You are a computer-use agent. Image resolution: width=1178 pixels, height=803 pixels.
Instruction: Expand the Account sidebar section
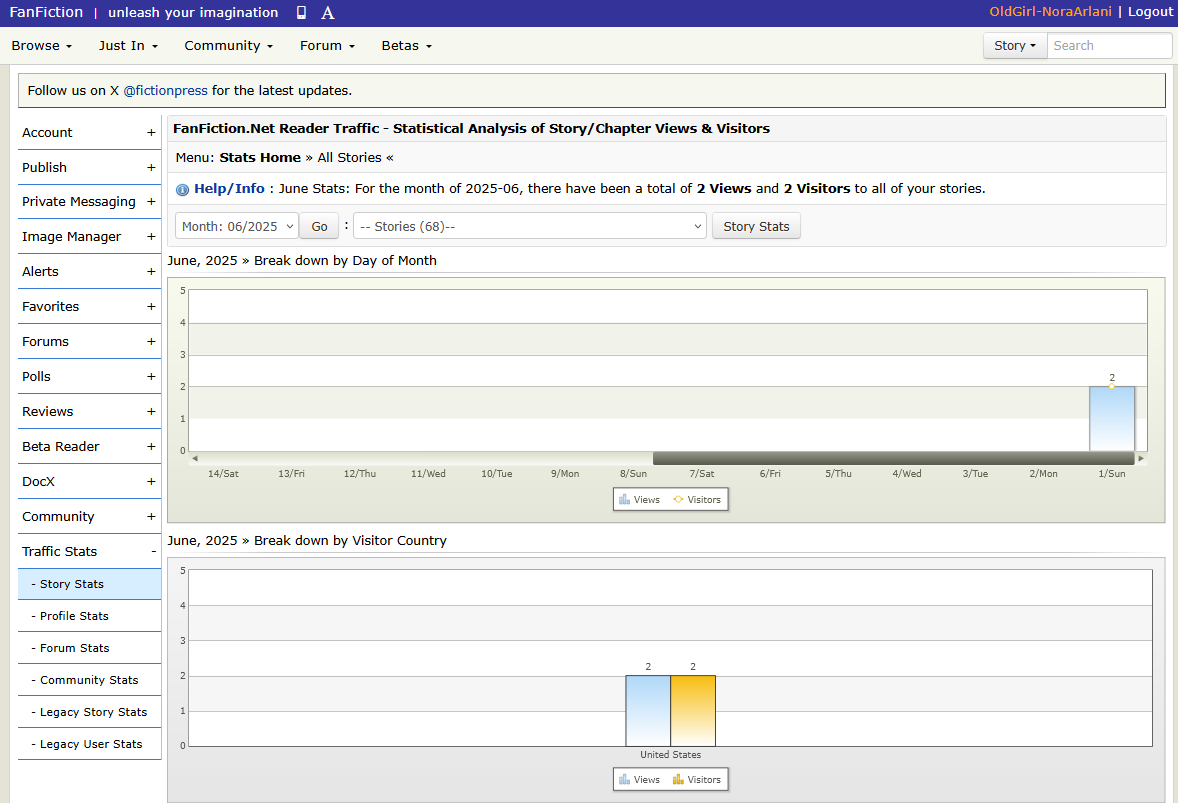click(89, 132)
